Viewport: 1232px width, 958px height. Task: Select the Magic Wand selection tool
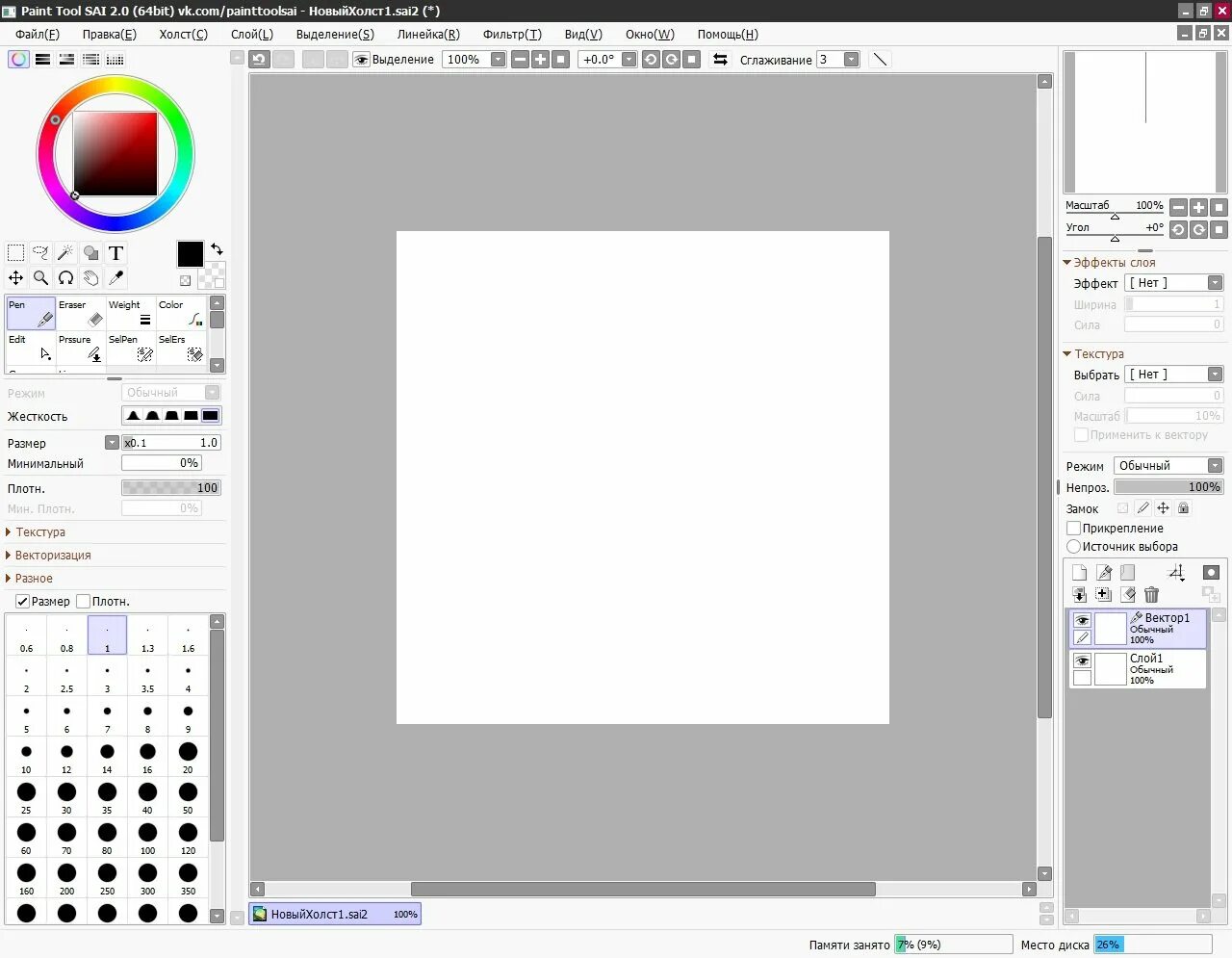[x=65, y=252]
